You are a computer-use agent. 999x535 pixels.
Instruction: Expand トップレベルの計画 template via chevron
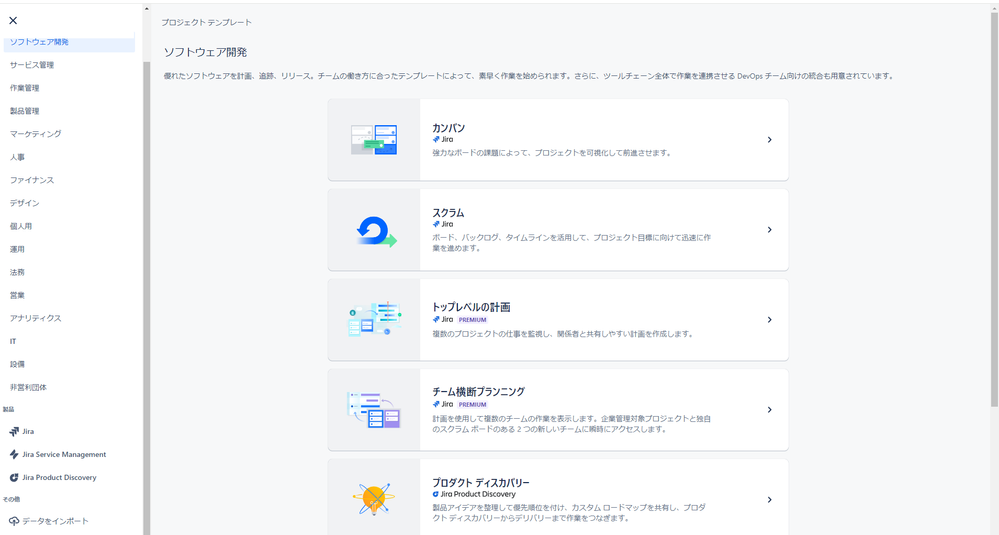point(770,320)
